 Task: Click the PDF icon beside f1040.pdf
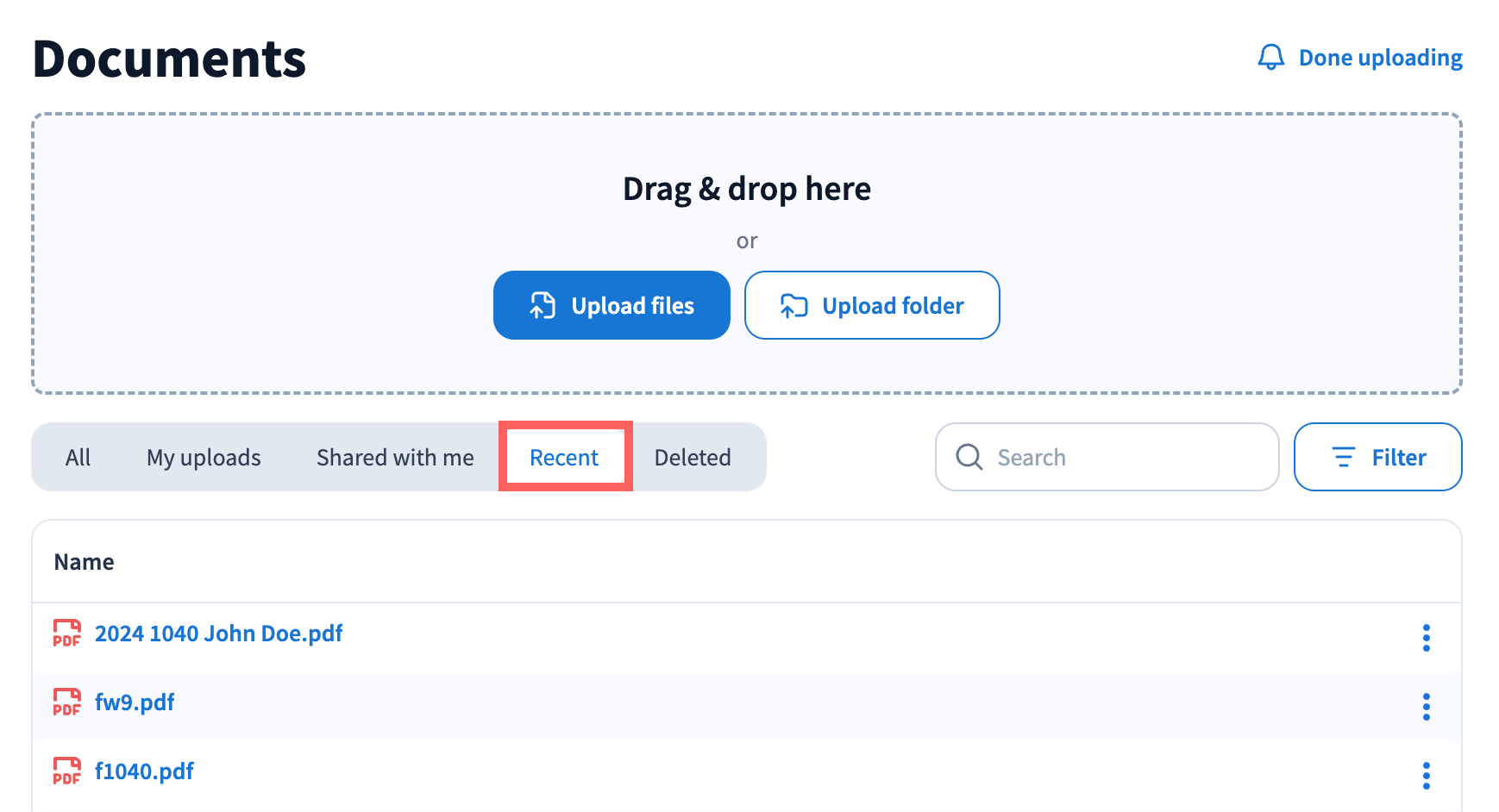pos(66,771)
